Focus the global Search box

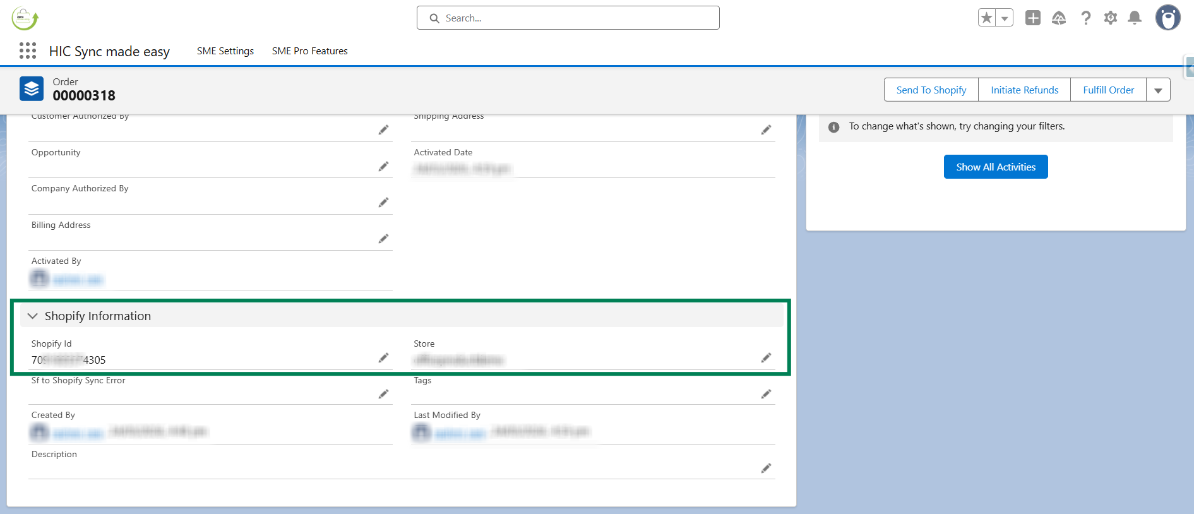(x=568, y=18)
